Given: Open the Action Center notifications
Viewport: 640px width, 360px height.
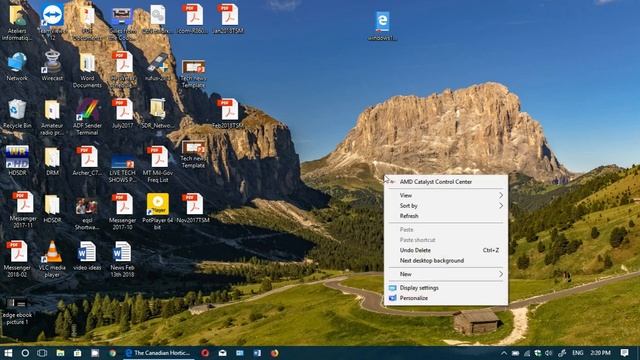Looking at the screenshot, I should pyautogui.click(x=624, y=353).
